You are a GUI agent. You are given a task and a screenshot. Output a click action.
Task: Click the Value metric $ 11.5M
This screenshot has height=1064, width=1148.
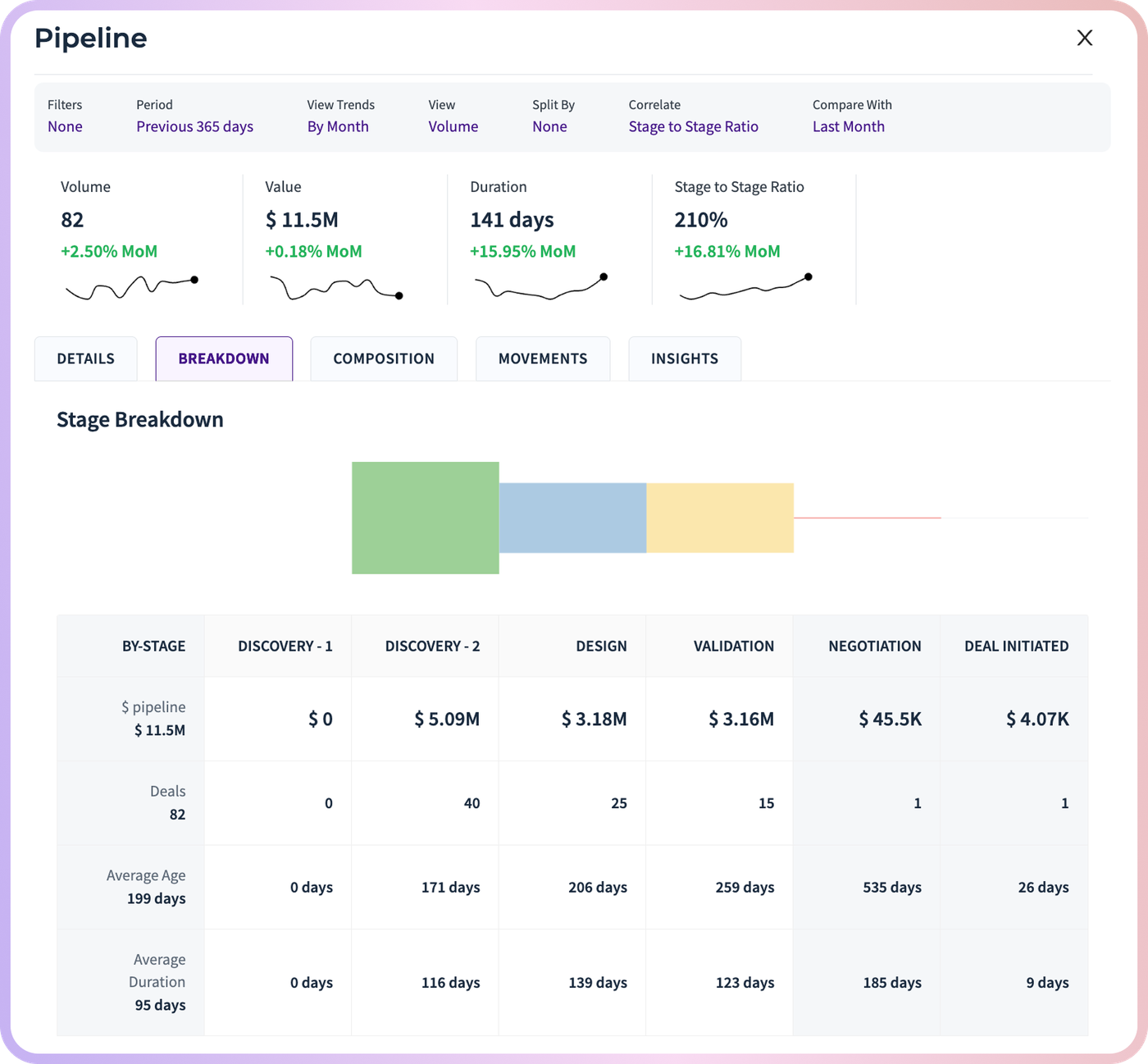click(302, 220)
